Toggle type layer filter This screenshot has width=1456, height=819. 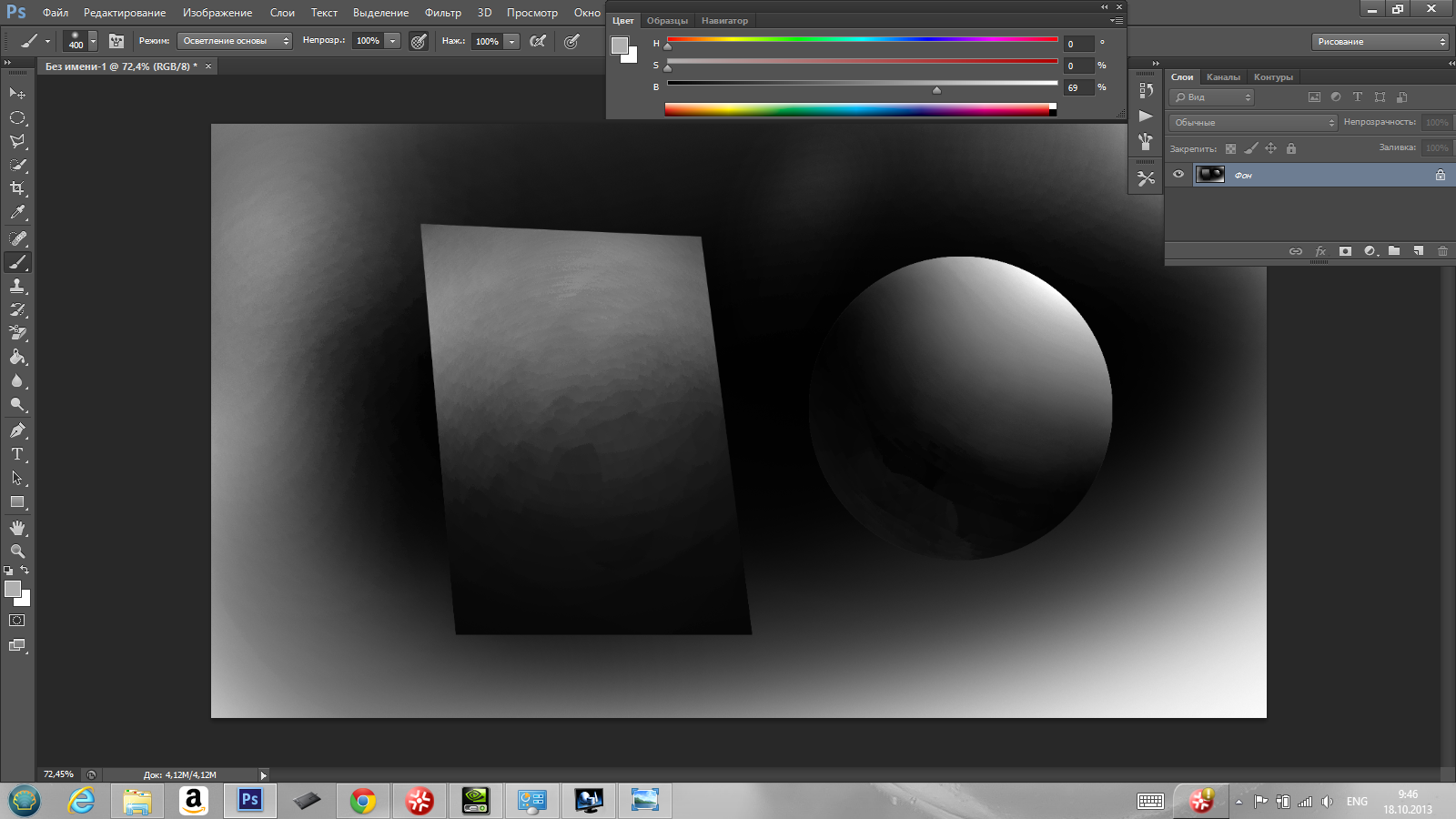(1358, 97)
